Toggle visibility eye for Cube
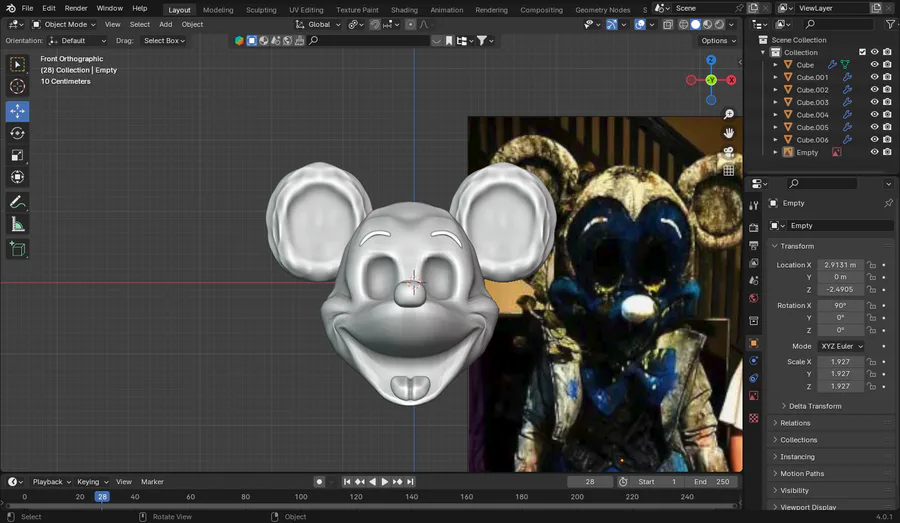This screenshot has height=523, width=900. tap(874, 64)
